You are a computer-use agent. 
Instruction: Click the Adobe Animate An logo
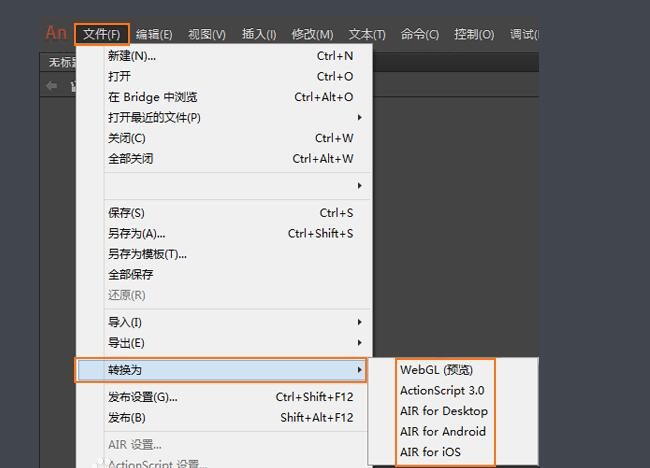click(x=56, y=33)
